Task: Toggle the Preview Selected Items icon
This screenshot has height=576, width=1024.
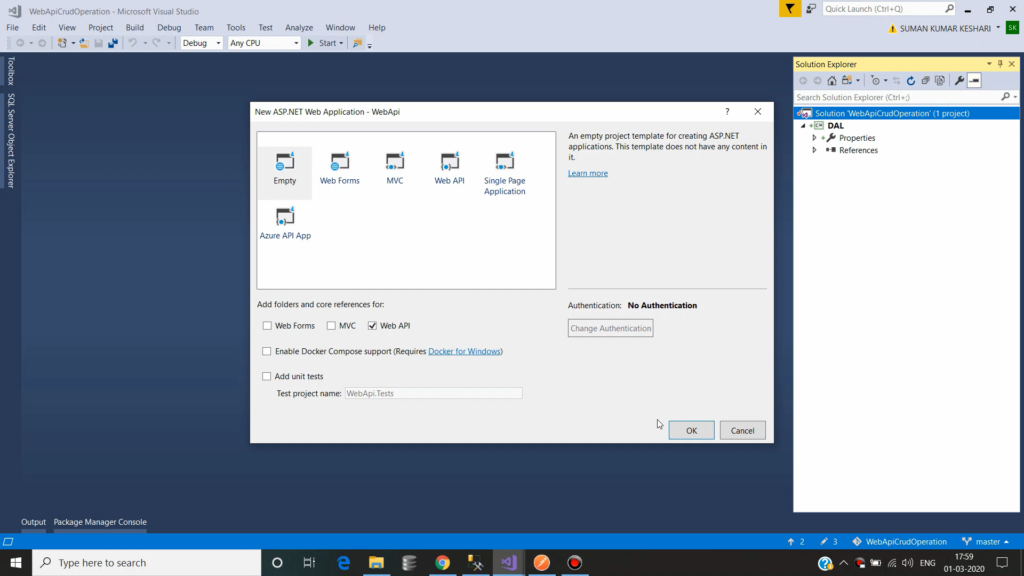Action: pyautogui.click(x=974, y=80)
